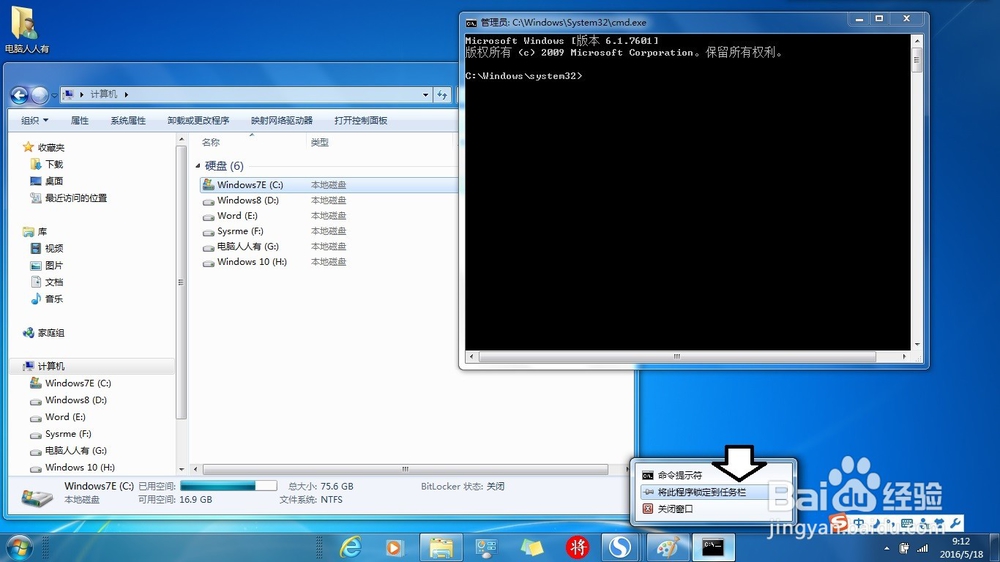Click the navigation pane scroll down arrow
The image size is (1000, 562).
(x=181, y=470)
